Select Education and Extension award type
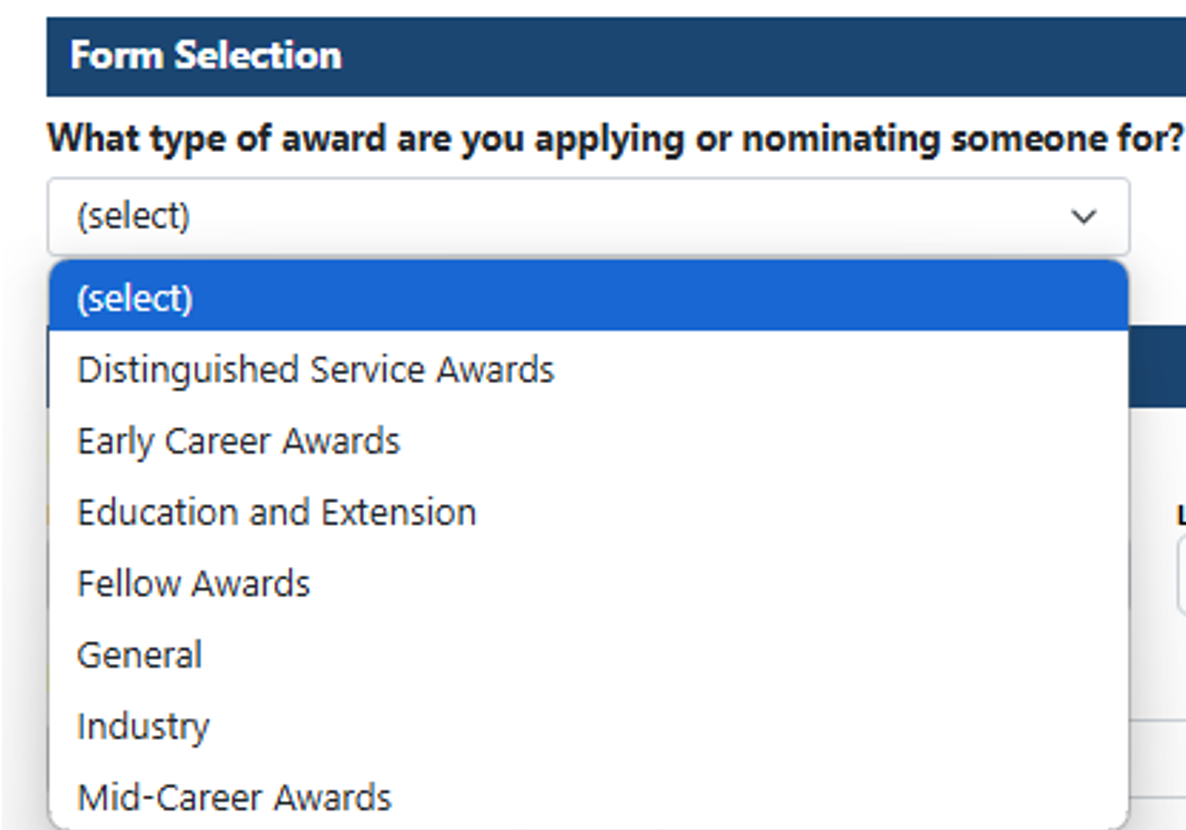Image resolution: width=1186 pixels, height=830 pixels. click(277, 511)
